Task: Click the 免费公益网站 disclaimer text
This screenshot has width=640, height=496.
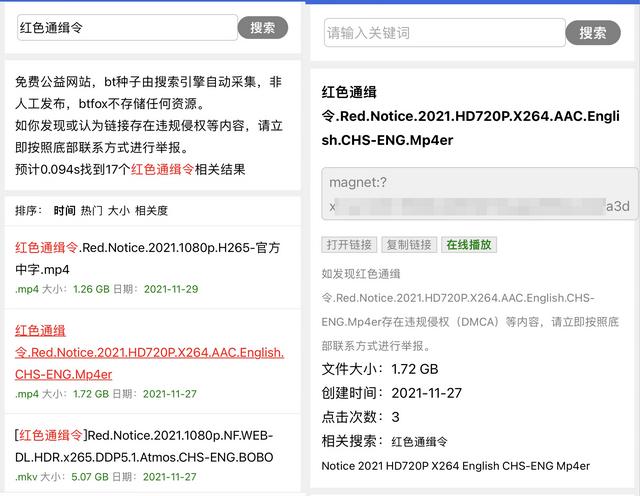Action: point(149,115)
